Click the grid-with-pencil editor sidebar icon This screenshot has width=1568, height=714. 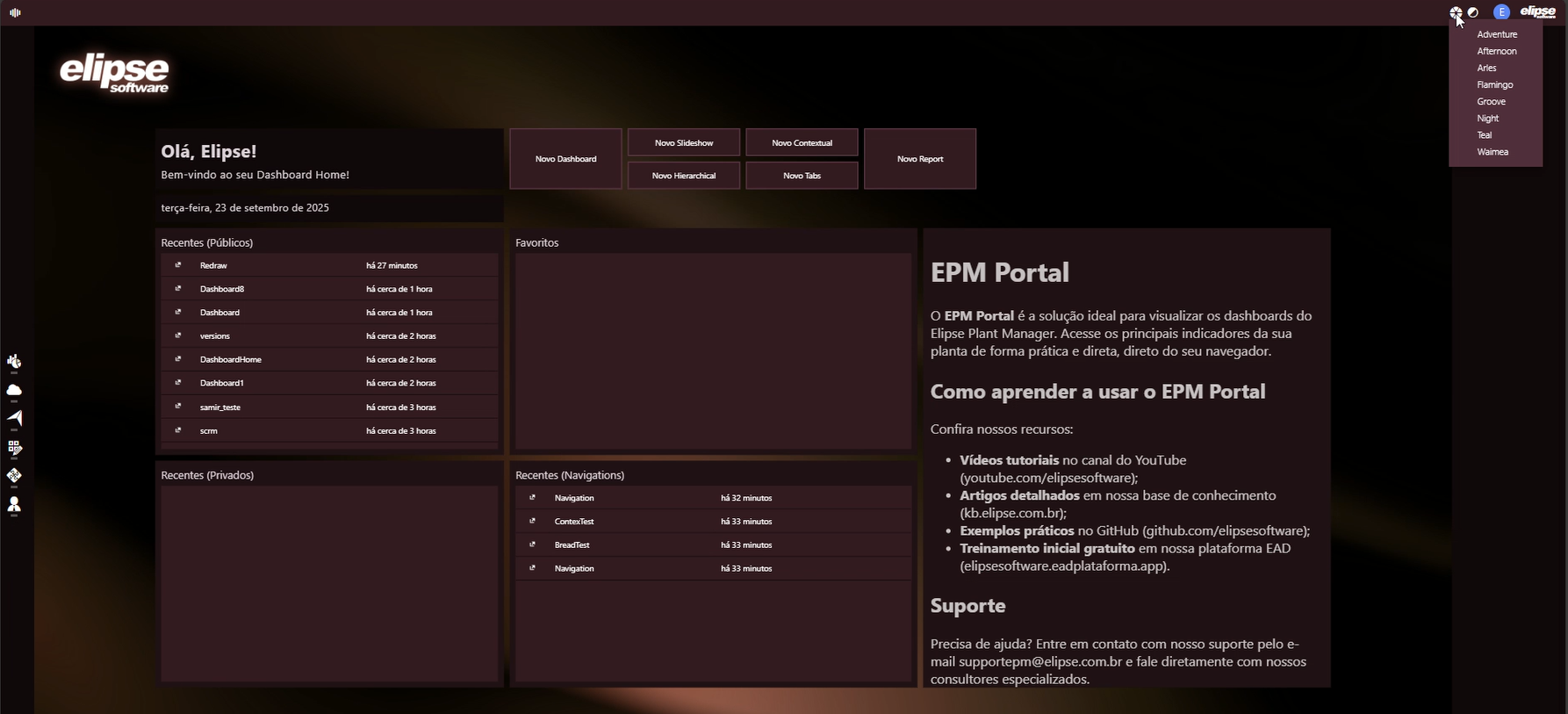[14, 447]
